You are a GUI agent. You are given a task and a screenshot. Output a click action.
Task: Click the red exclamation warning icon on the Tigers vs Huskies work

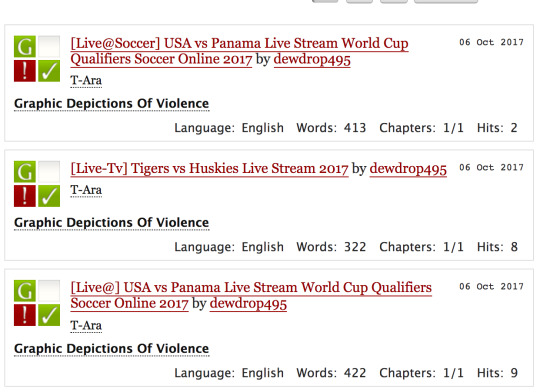coord(25,196)
